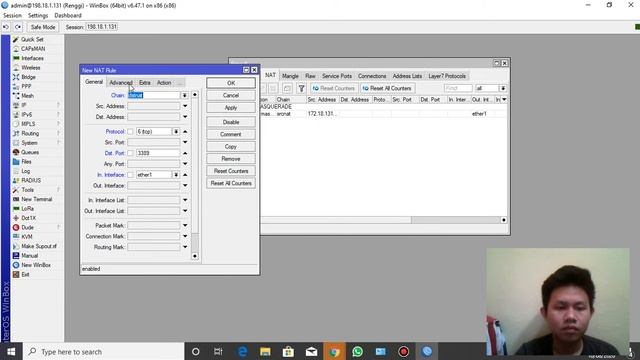
Task: Switch to Extra tab in NAT rule
Action: coord(144,83)
